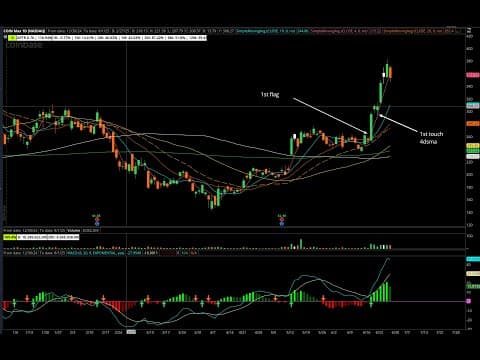Click the chart settings icon at top right of the price axis
480x360 pixels.
[x=470, y=30]
